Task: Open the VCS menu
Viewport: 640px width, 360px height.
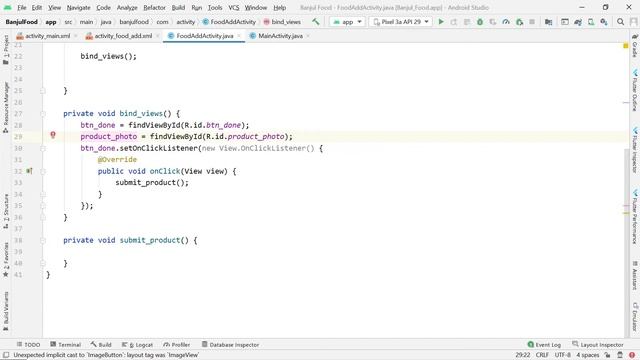Action: [233, 7]
